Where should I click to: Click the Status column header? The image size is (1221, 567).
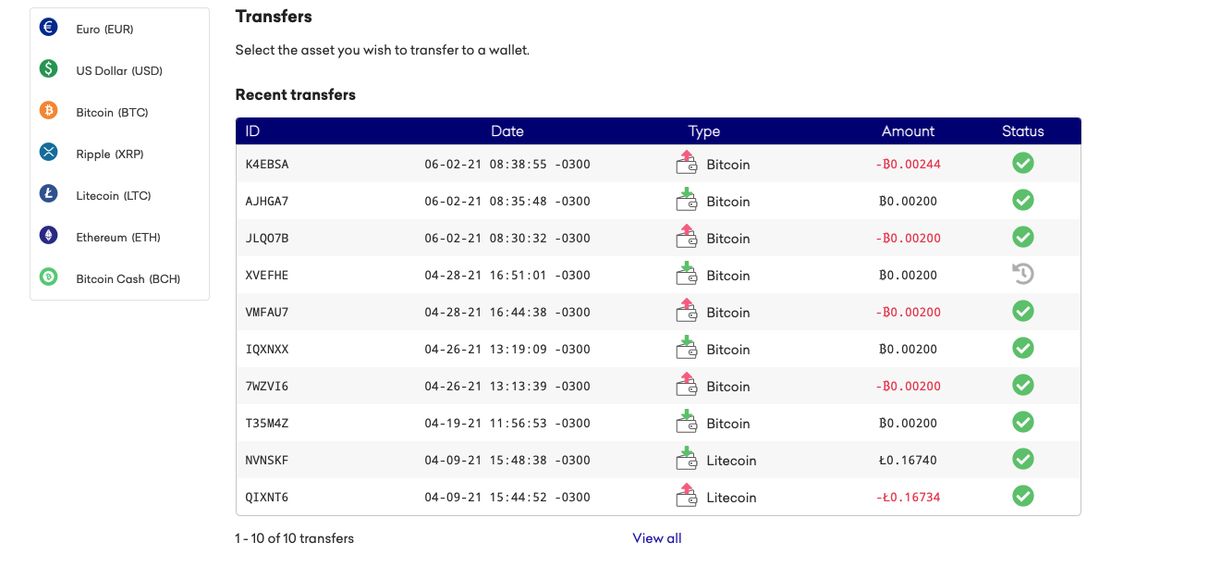point(1022,131)
